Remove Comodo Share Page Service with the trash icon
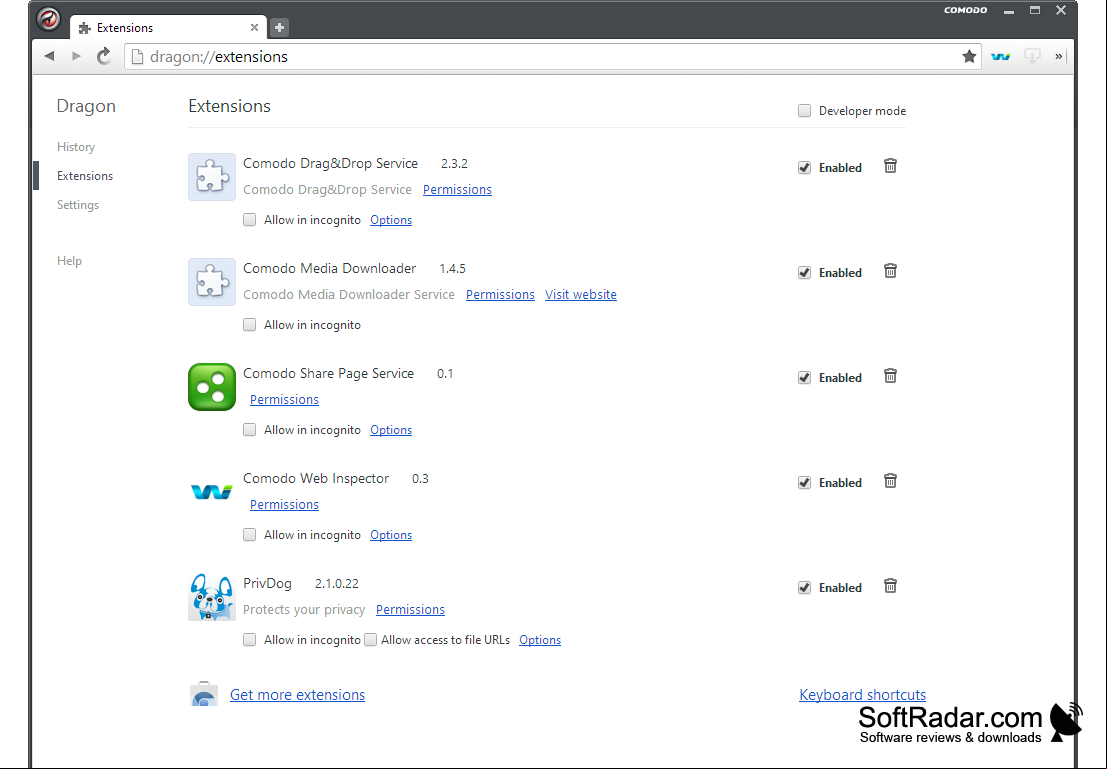This screenshot has height=769, width=1107. coord(890,376)
